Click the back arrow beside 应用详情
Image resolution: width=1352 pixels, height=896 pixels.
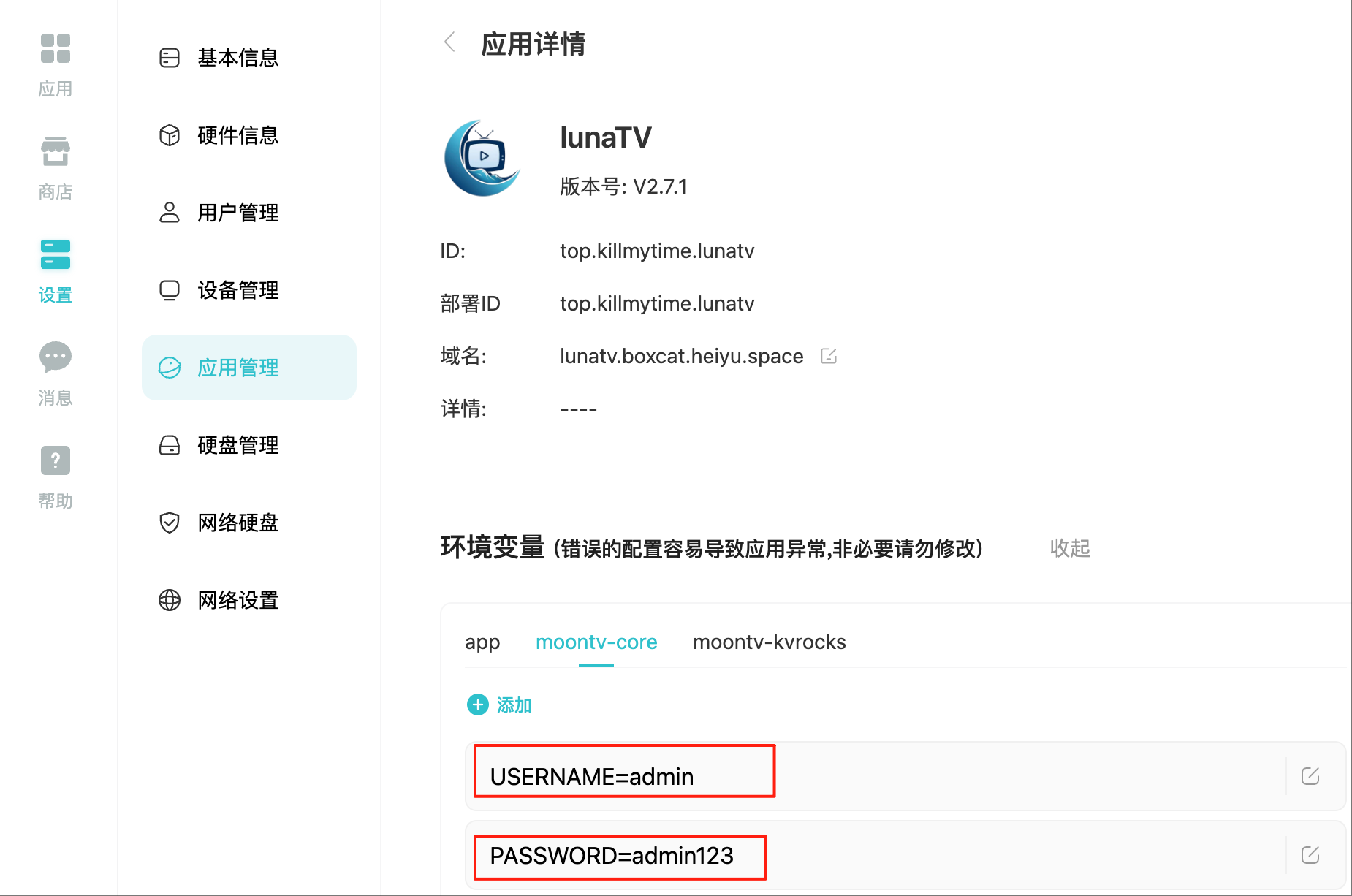point(450,42)
